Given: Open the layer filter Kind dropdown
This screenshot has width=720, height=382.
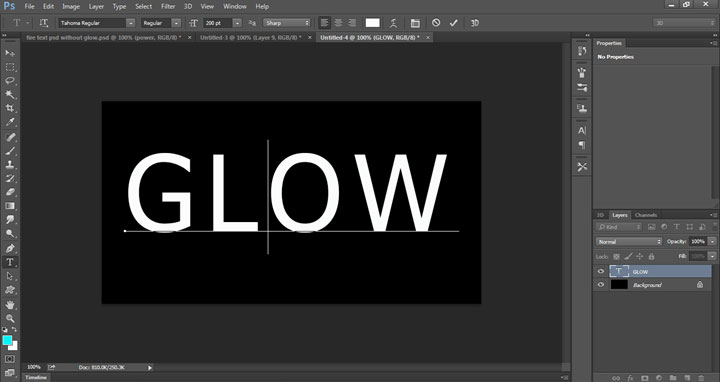Looking at the screenshot, I should [x=619, y=227].
